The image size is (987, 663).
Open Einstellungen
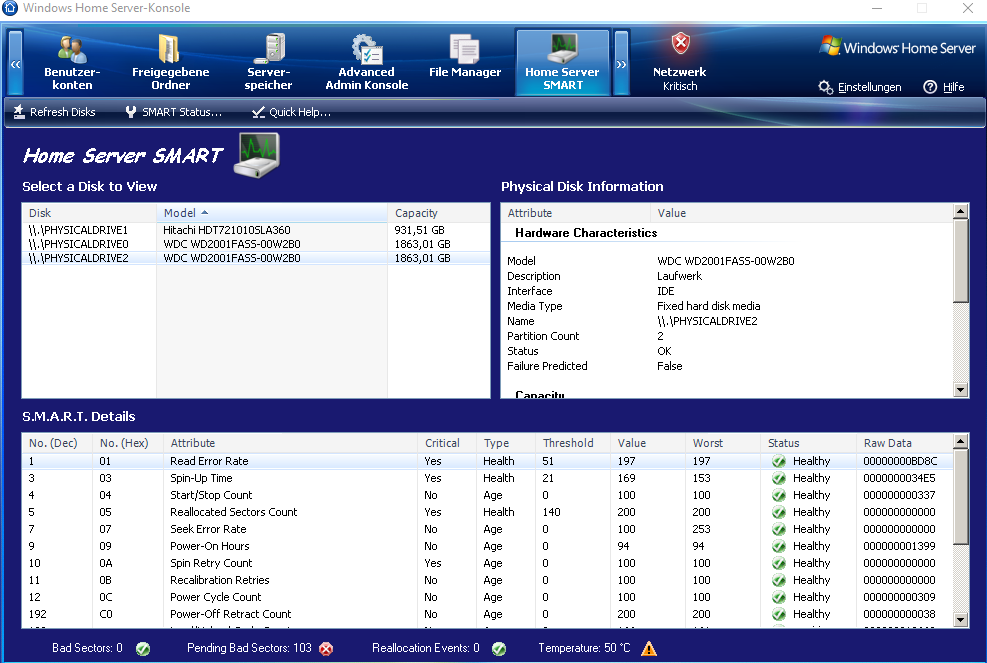(860, 87)
